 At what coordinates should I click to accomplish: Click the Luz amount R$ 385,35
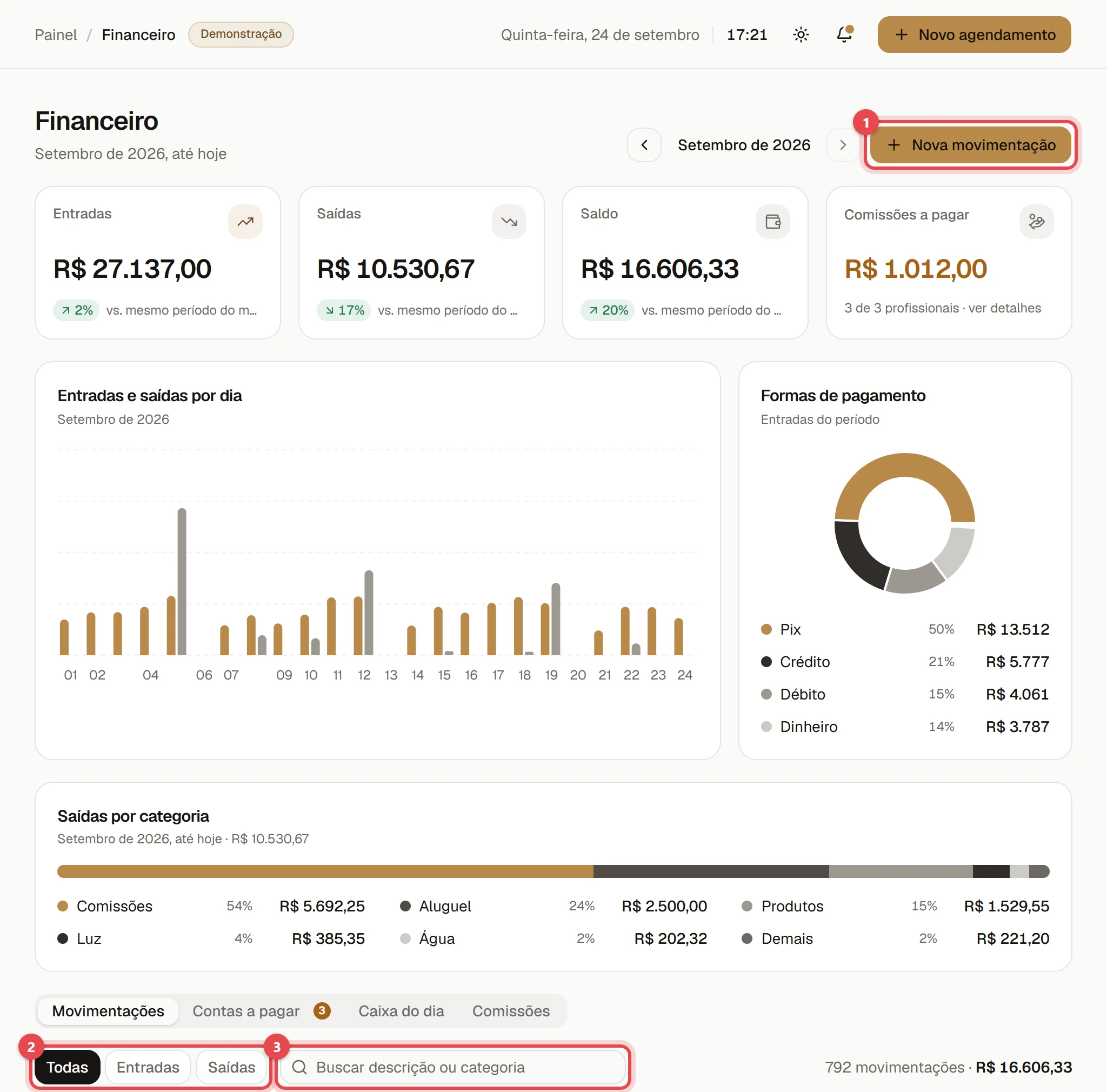(x=328, y=938)
